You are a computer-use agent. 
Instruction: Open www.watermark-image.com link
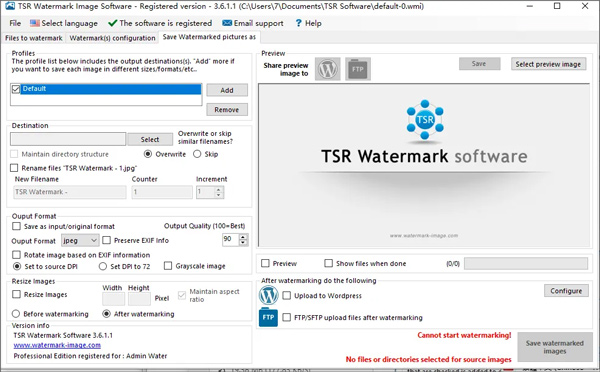(57, 345)
